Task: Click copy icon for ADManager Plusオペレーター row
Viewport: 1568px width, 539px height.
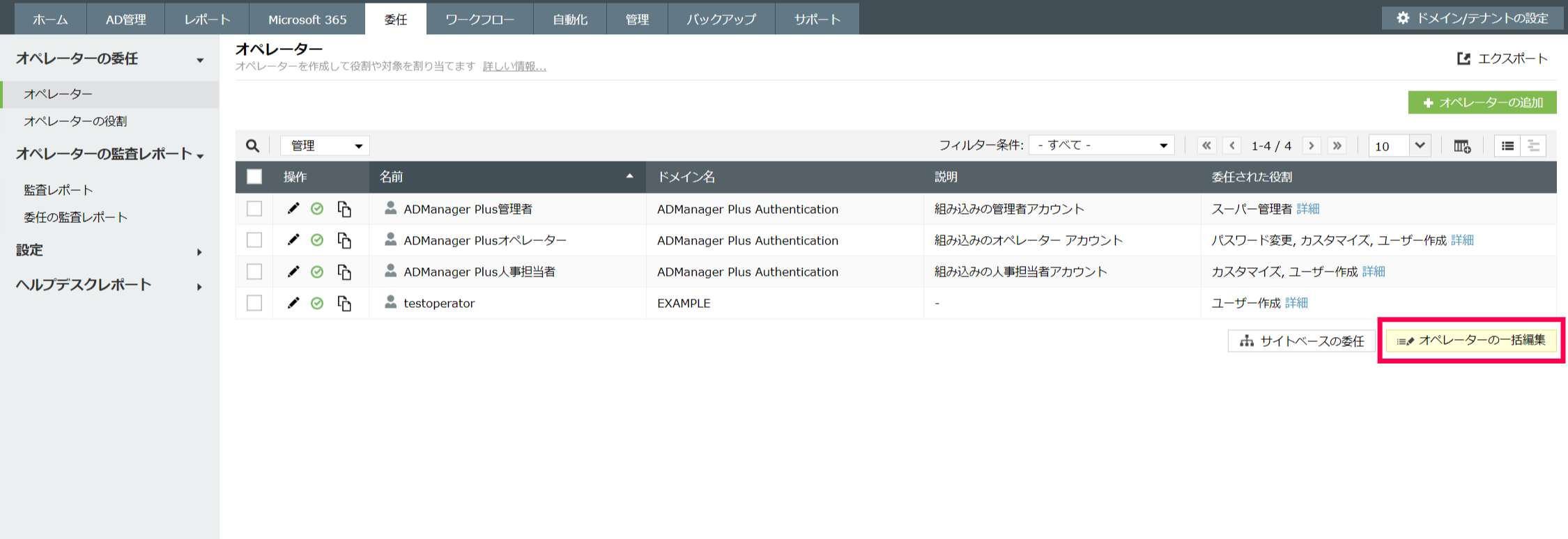Action: (344, 240)
